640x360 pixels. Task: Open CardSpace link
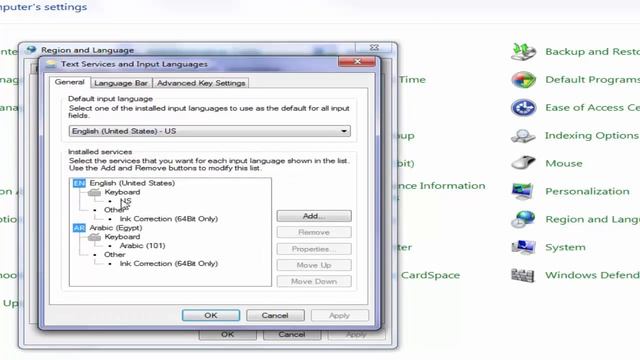(x=430, y=275)
